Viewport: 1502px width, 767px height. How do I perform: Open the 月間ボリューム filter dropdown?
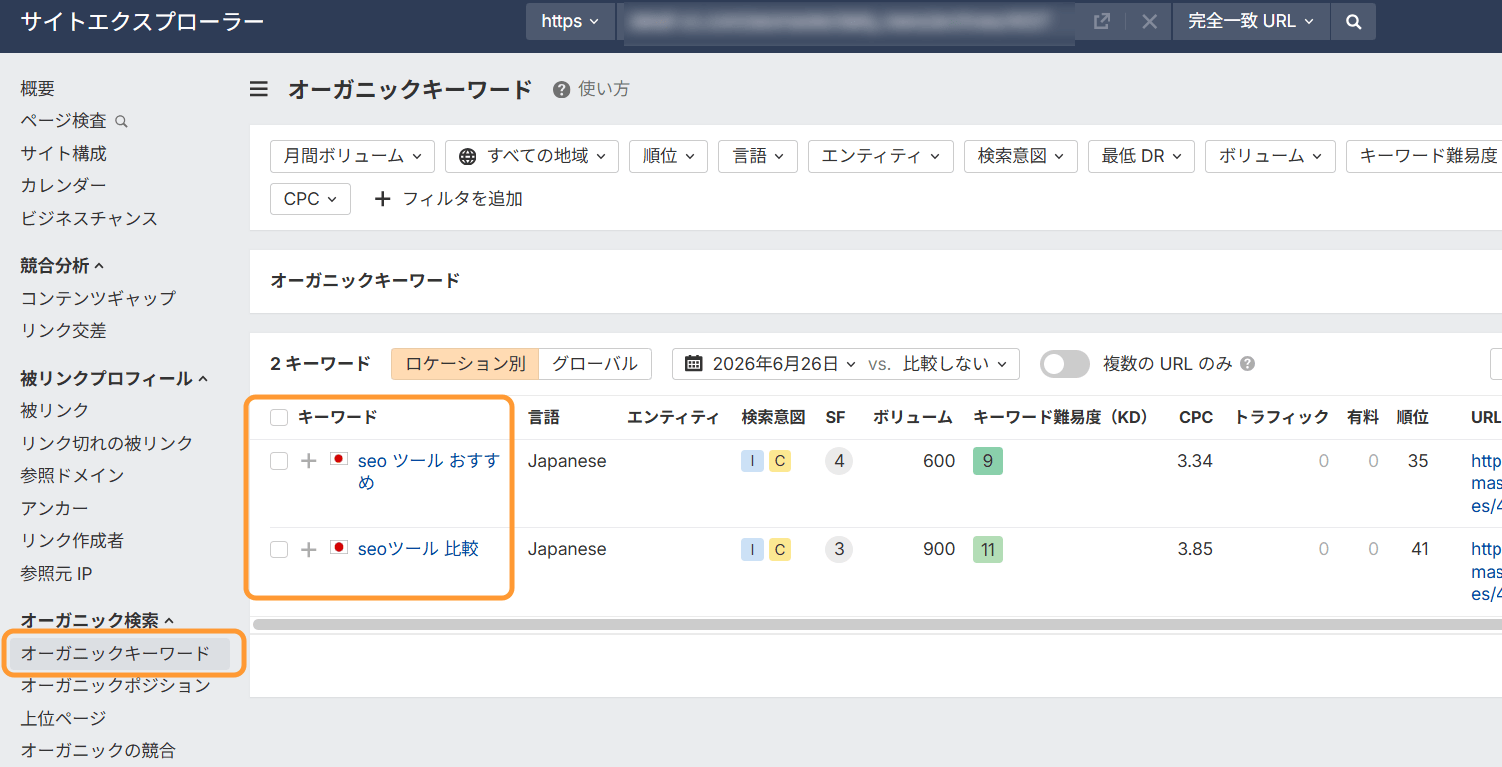[352, 156]
